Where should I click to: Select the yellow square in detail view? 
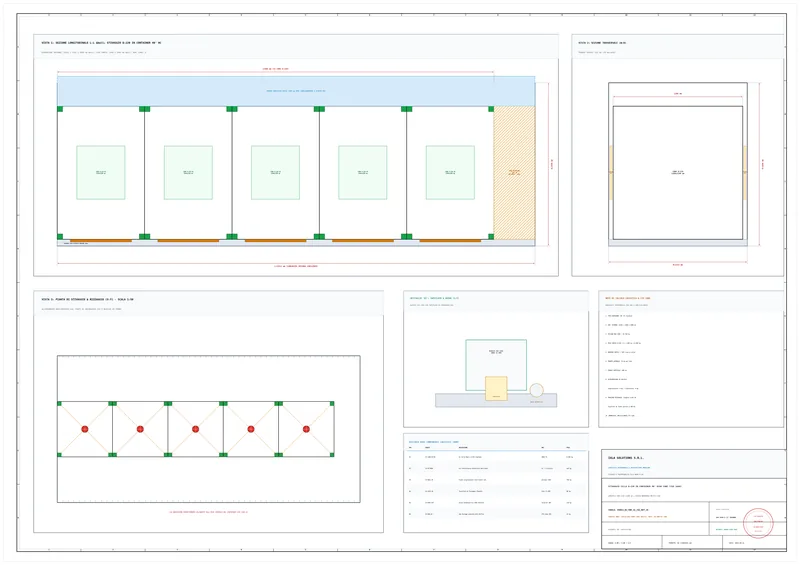click(x=496, y=388)
